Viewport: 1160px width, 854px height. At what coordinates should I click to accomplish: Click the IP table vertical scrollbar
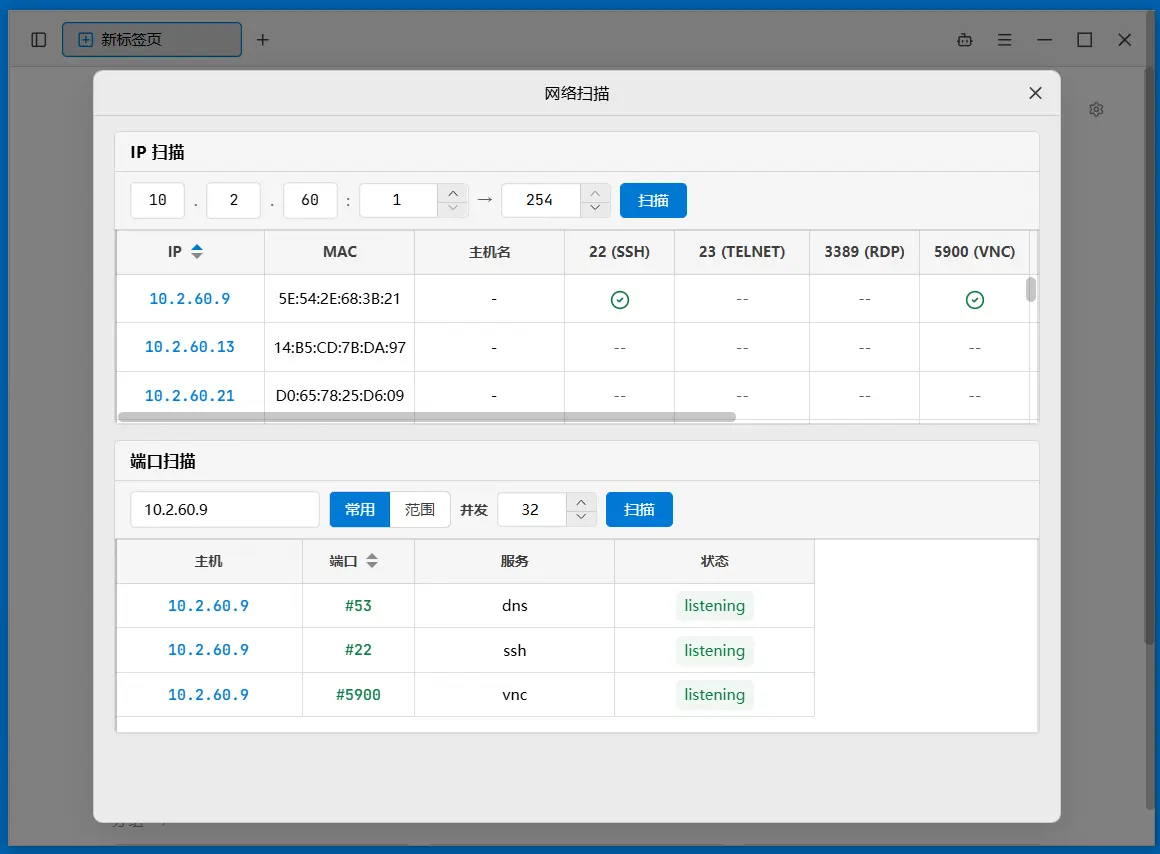click(x=1031, y=289)
